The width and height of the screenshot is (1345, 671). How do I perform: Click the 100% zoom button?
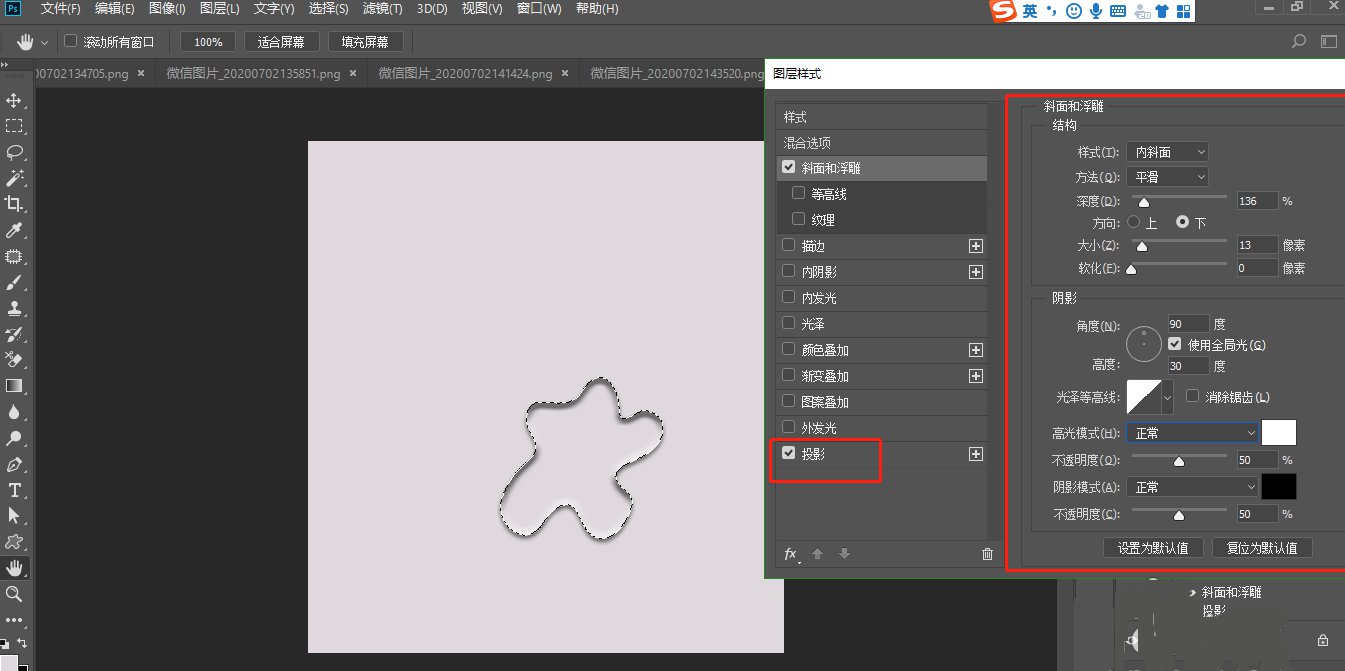tap(208, 42)
